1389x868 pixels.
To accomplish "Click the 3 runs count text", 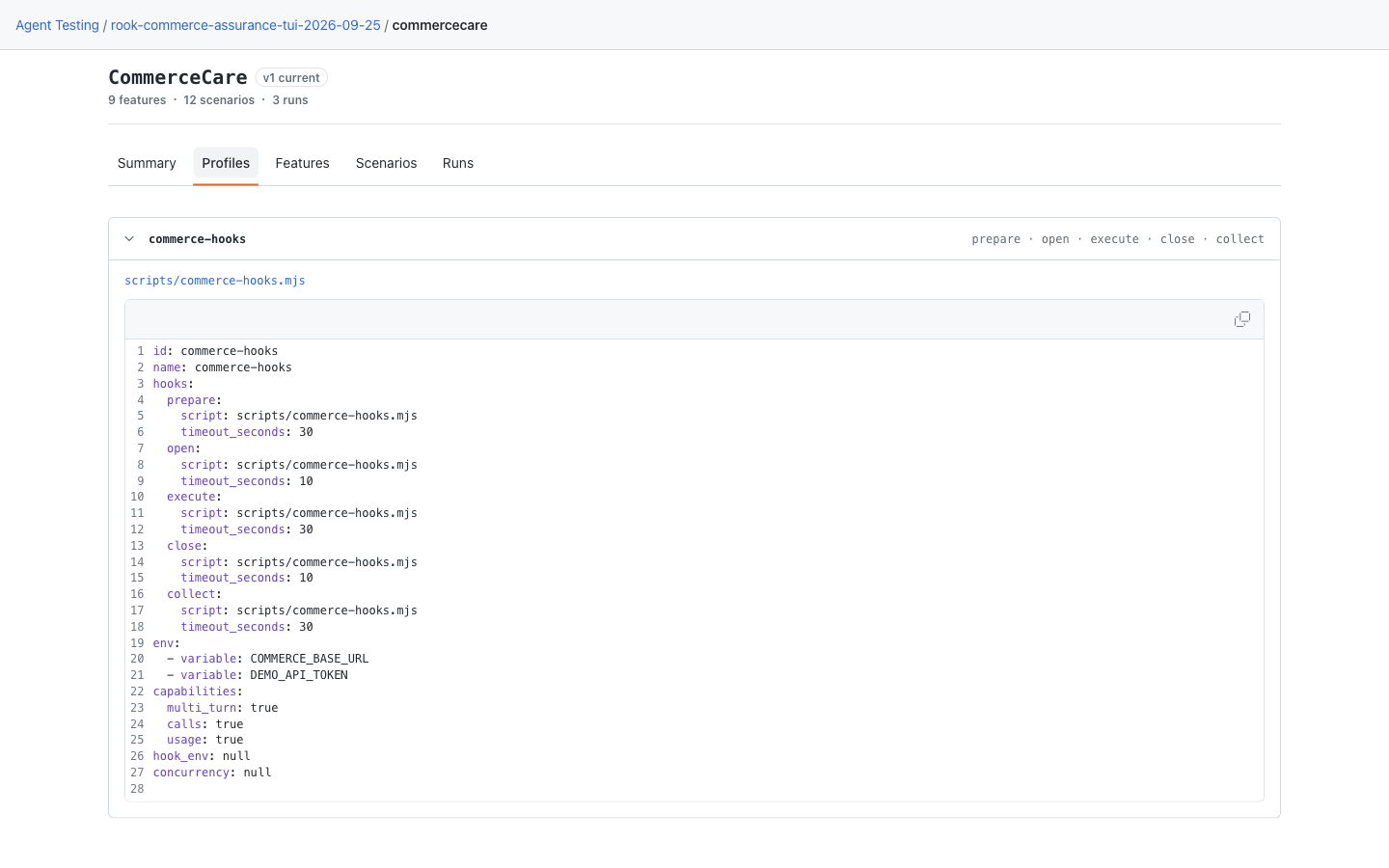I will pos(290,100).
